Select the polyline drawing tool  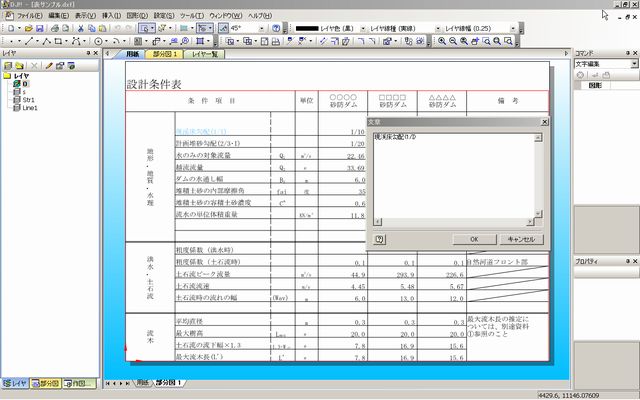[47, 41]
